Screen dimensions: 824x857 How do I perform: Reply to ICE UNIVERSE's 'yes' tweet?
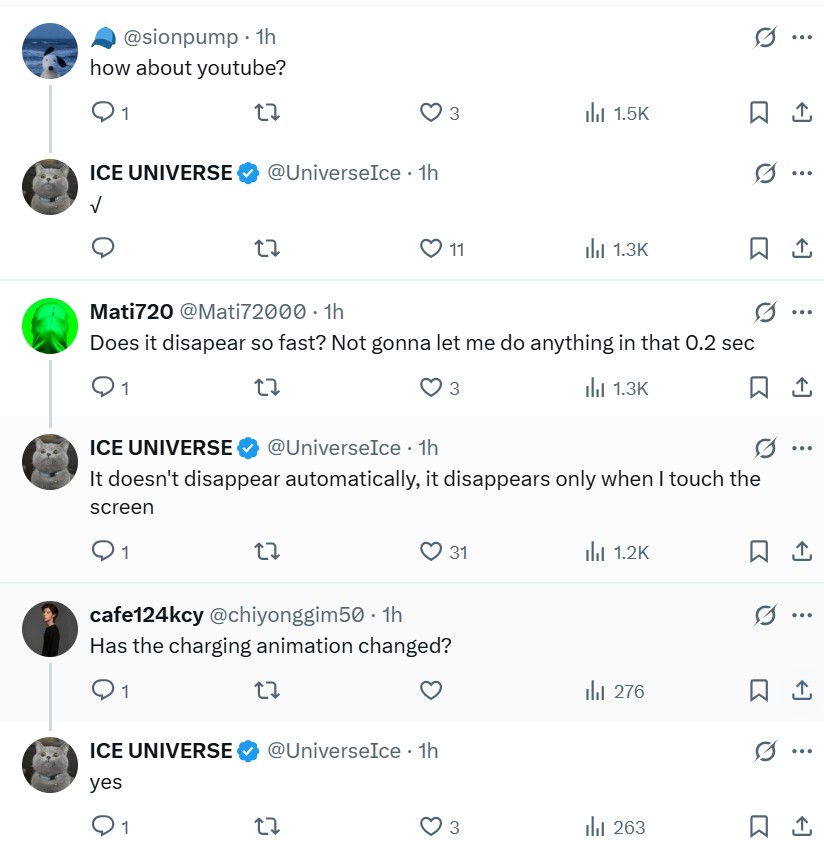pyautogui.click(x=104, y=827)
